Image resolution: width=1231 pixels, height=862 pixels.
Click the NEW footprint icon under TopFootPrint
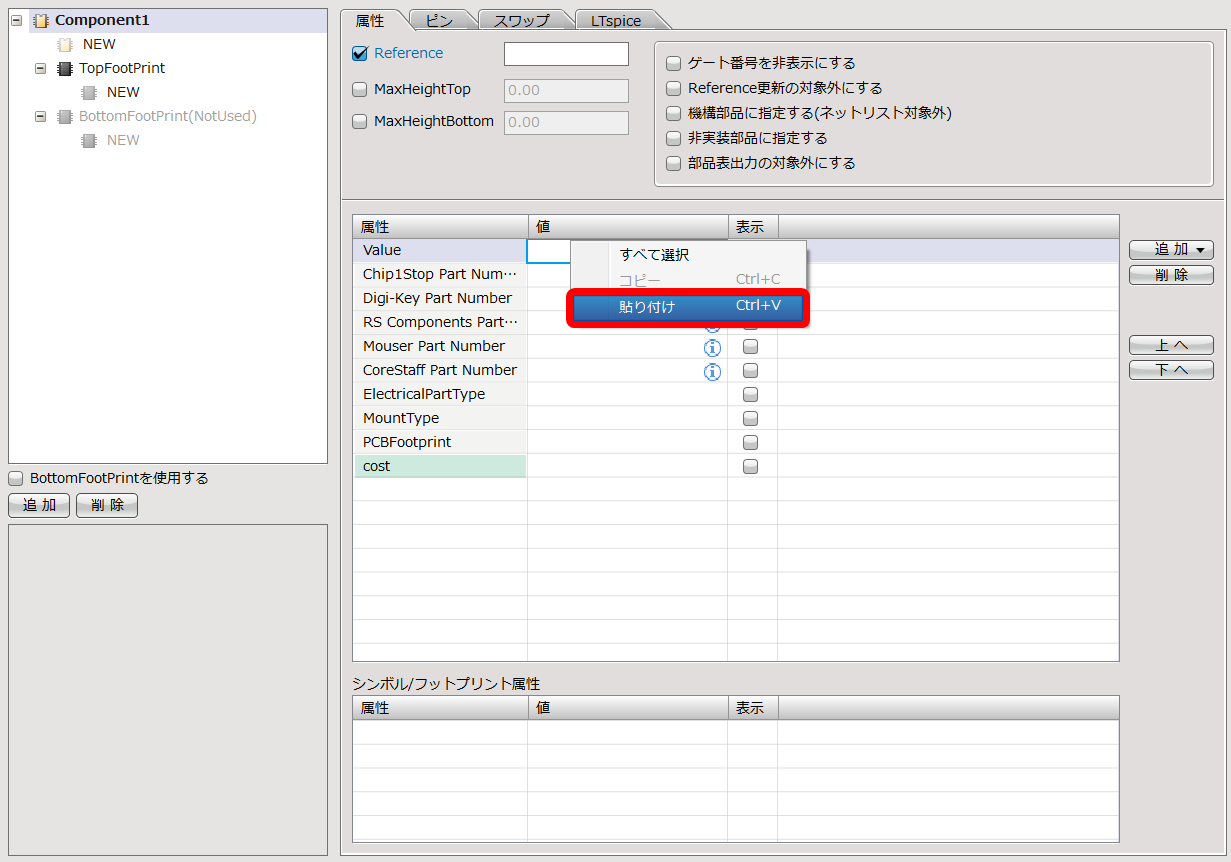point(89,92)
